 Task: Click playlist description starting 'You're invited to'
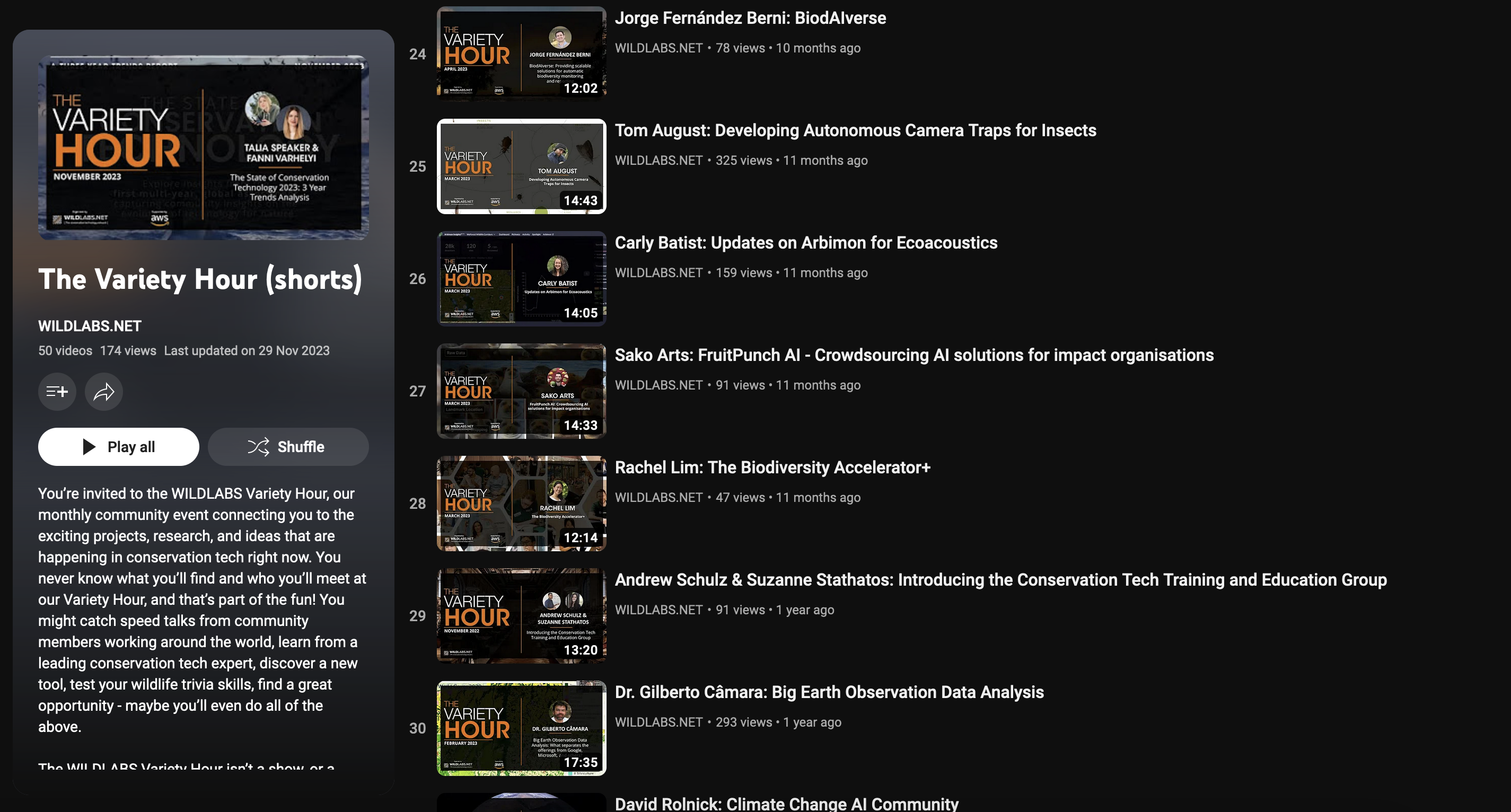point(203,610)
